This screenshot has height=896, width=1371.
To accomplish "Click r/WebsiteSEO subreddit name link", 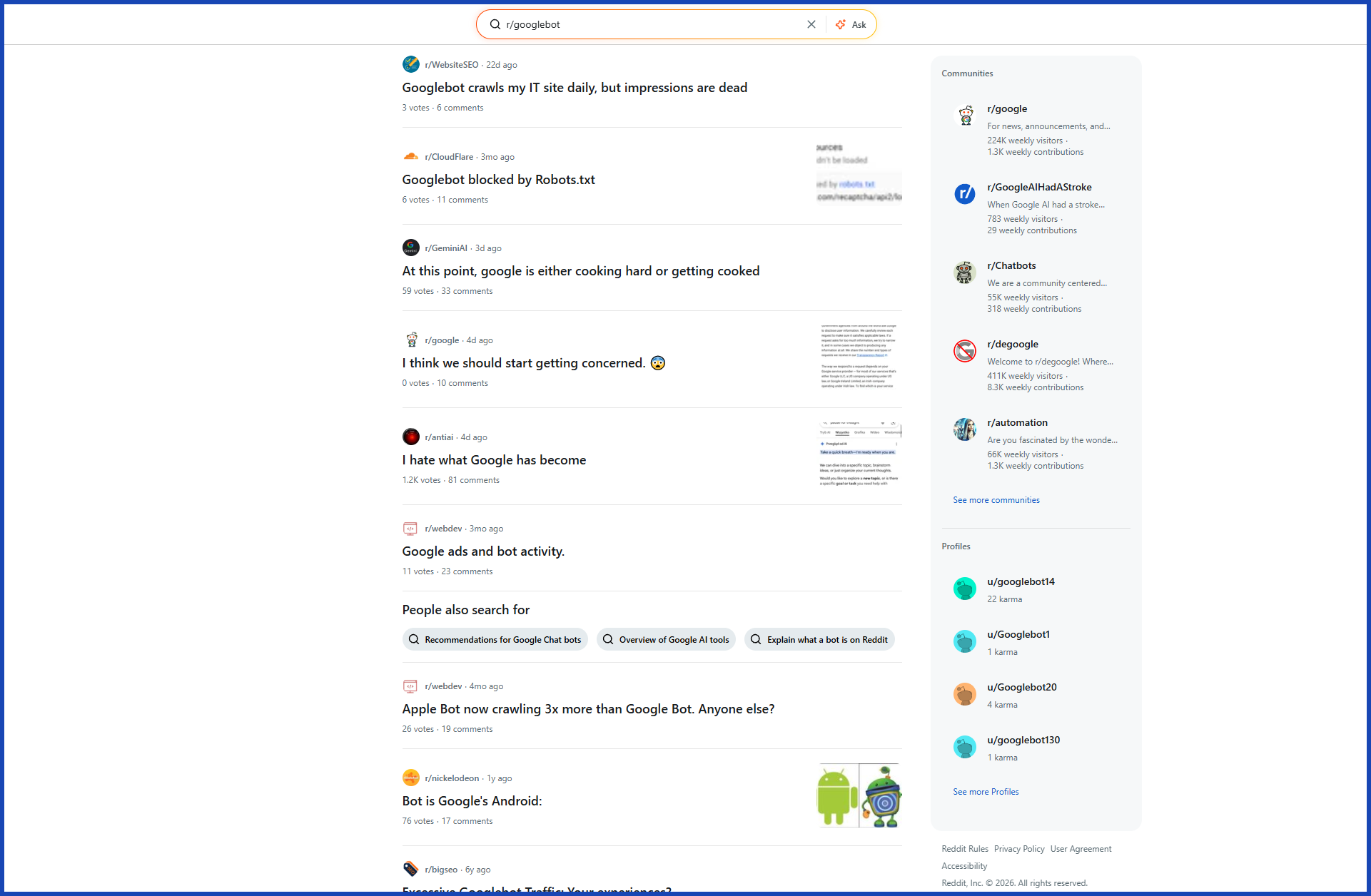I will [x=452, y=65].
